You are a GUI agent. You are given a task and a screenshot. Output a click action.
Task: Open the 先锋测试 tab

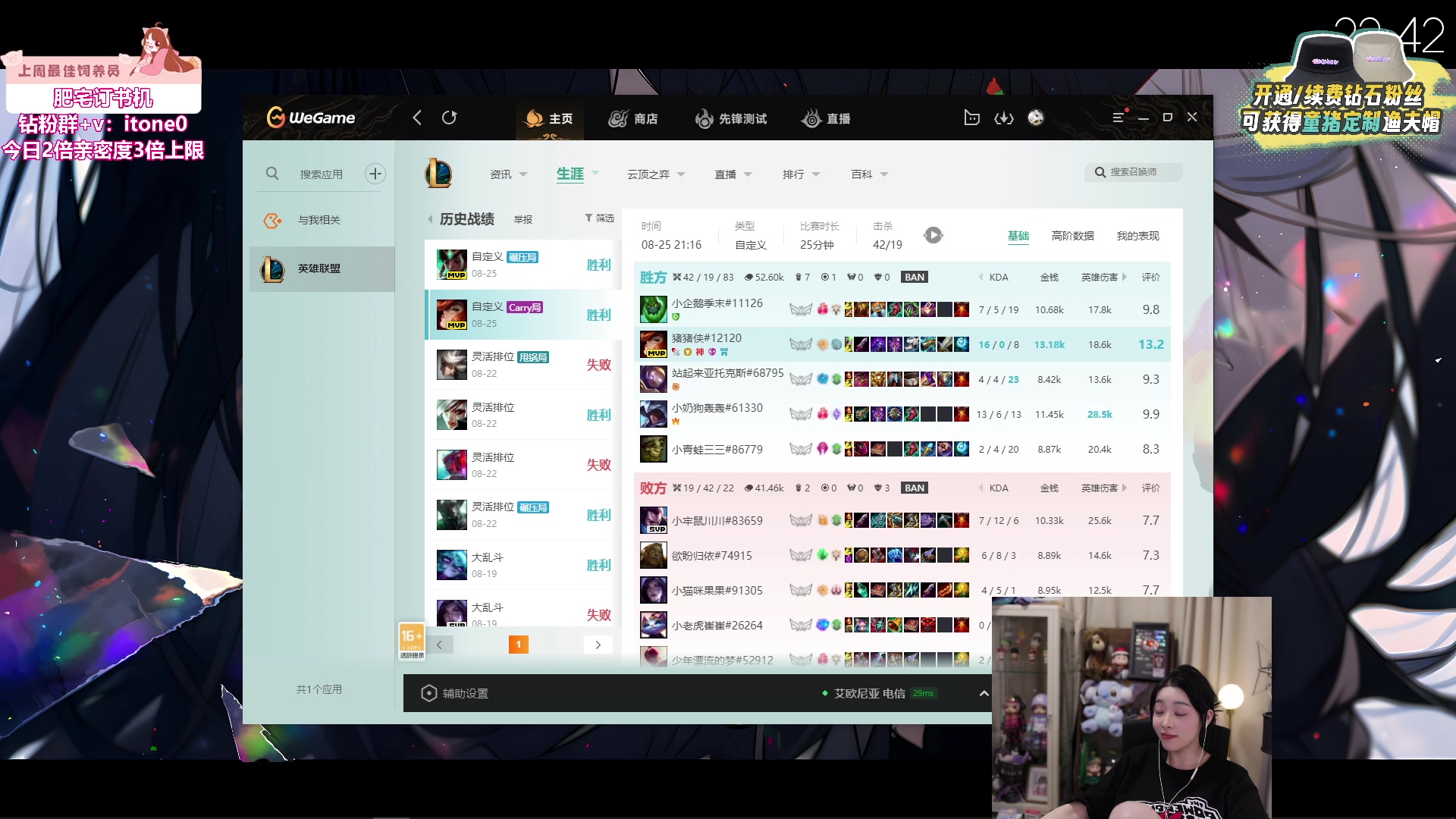(731, 118)
